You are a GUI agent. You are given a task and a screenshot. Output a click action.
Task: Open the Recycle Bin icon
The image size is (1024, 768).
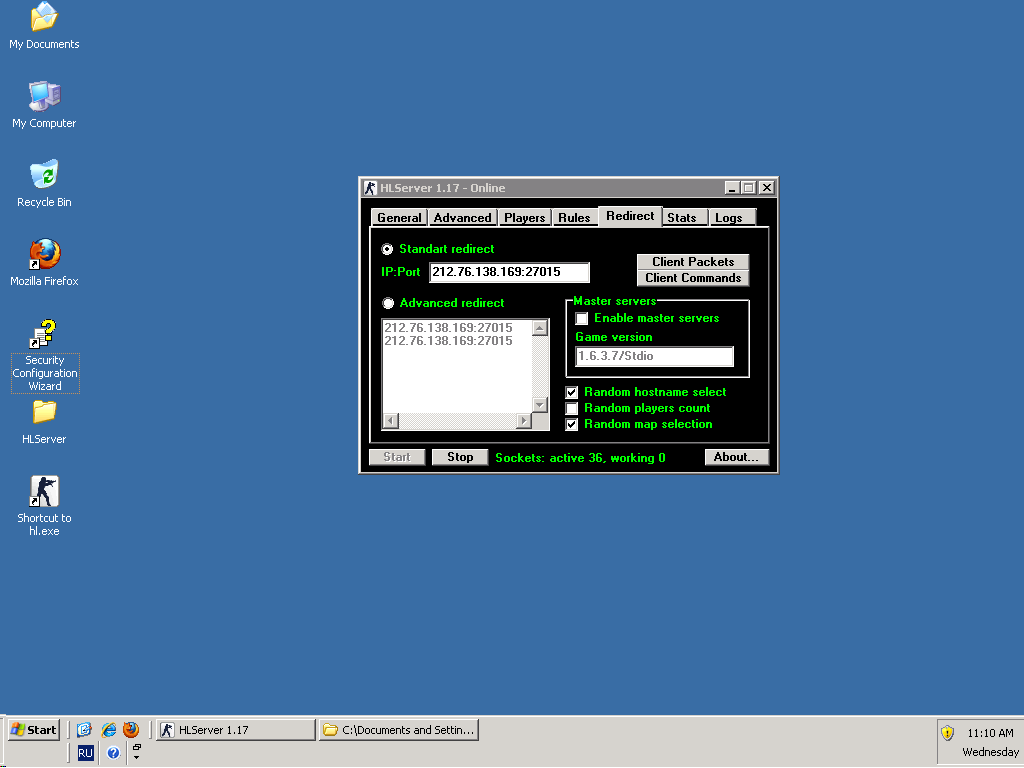44,176
